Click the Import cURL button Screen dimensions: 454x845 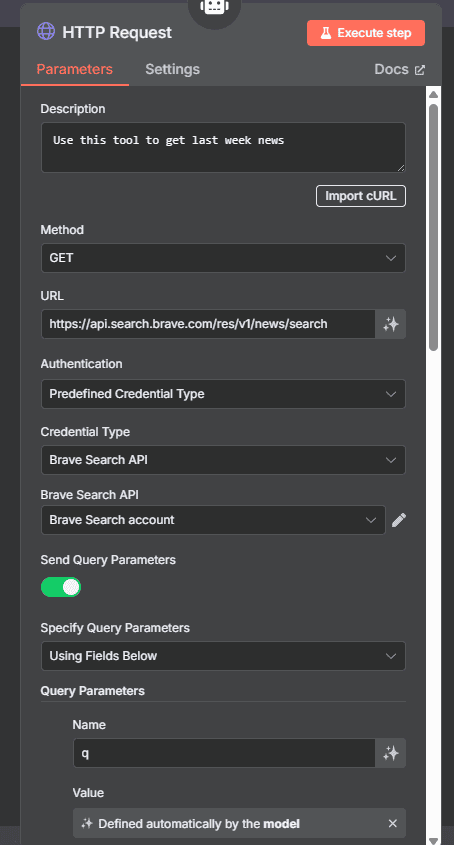tap(361, 196)
